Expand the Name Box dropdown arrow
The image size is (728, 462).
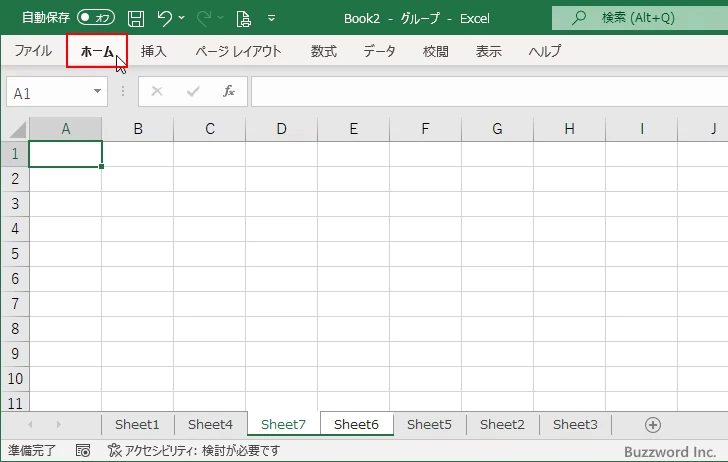98,91
